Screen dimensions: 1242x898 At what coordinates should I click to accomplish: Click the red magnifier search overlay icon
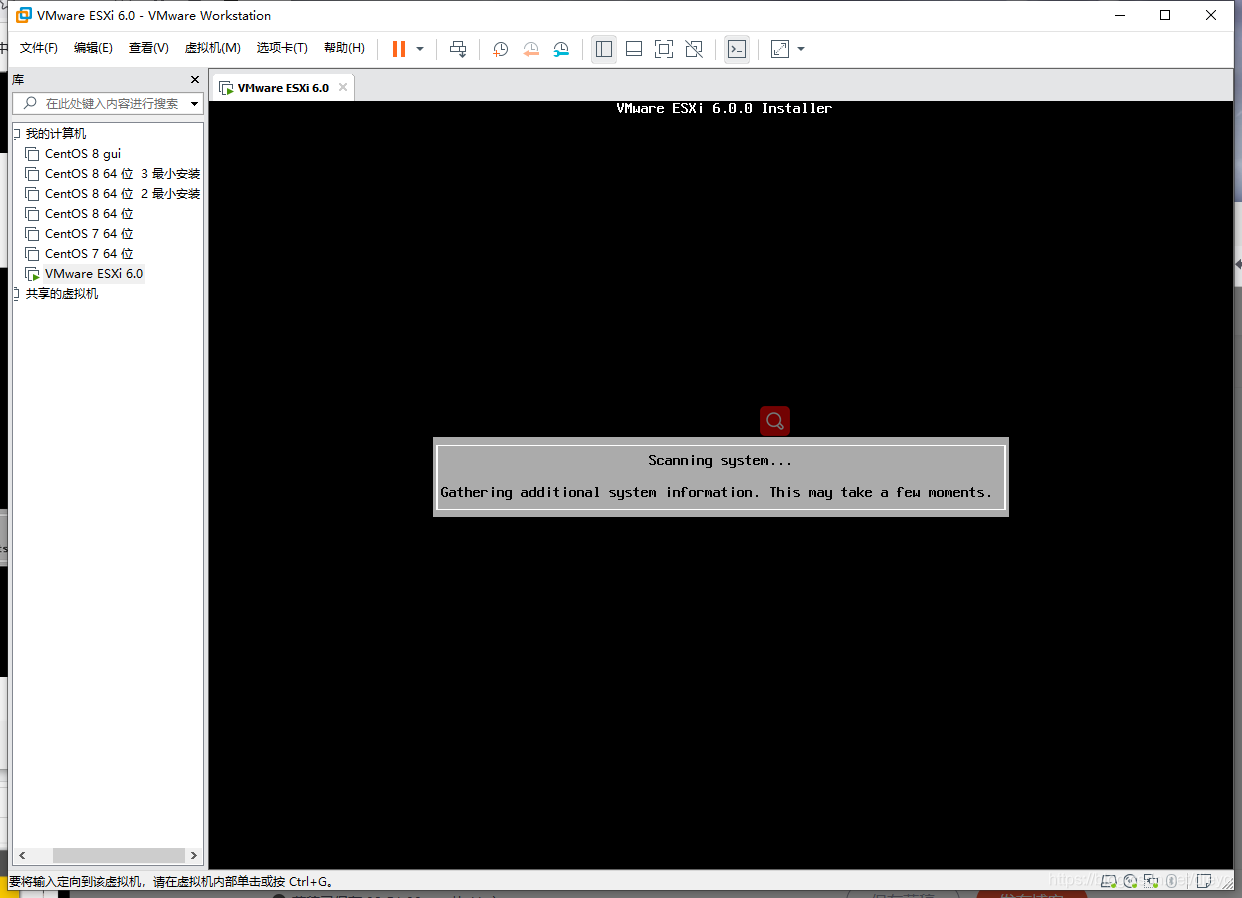coord(774,421)
